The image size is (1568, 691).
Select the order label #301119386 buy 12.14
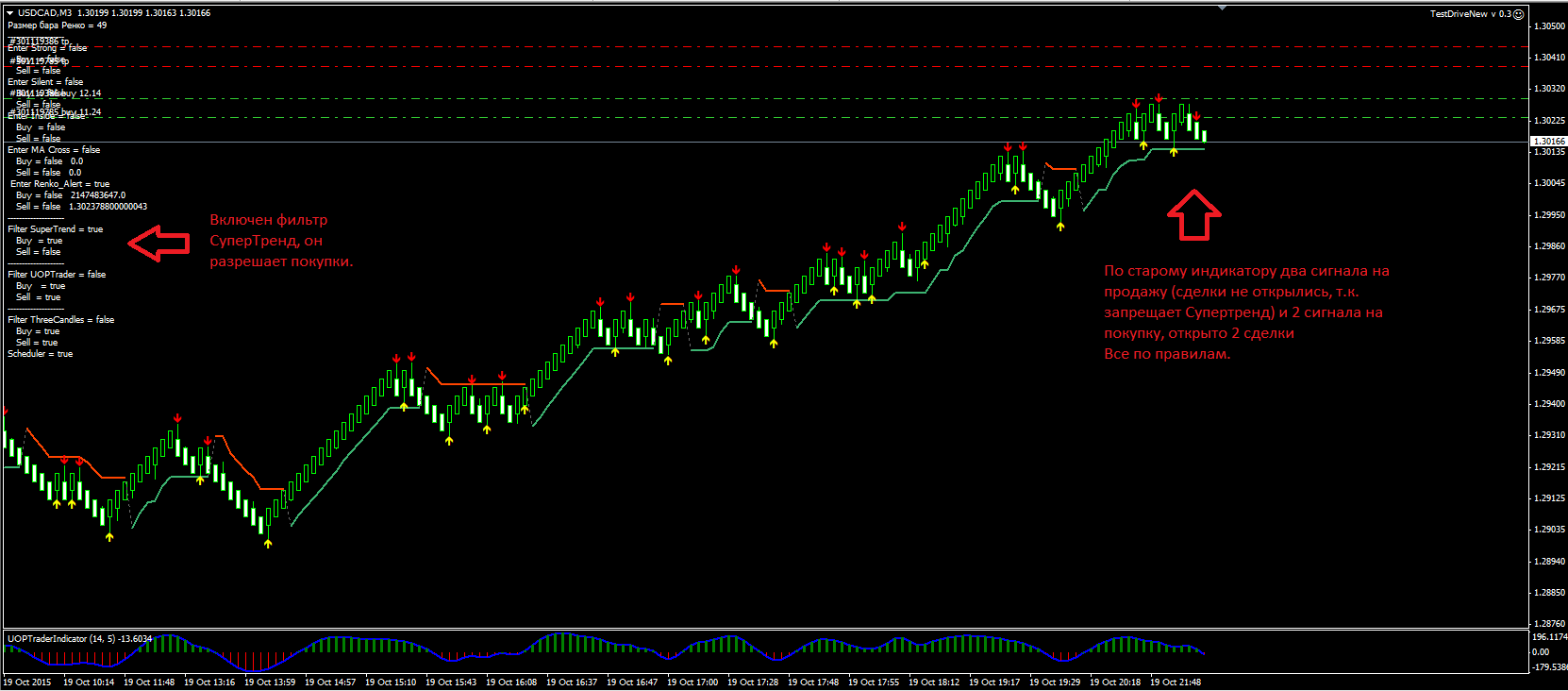pos(56,93)
